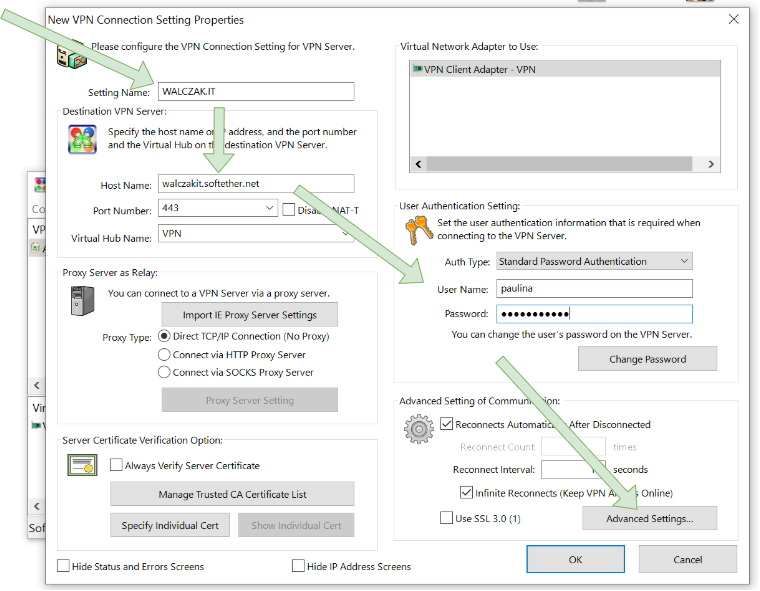Click the advanced settings gear icon
Image resolution: width=760 pixels, height=591 pixels.
pos(419,429)
